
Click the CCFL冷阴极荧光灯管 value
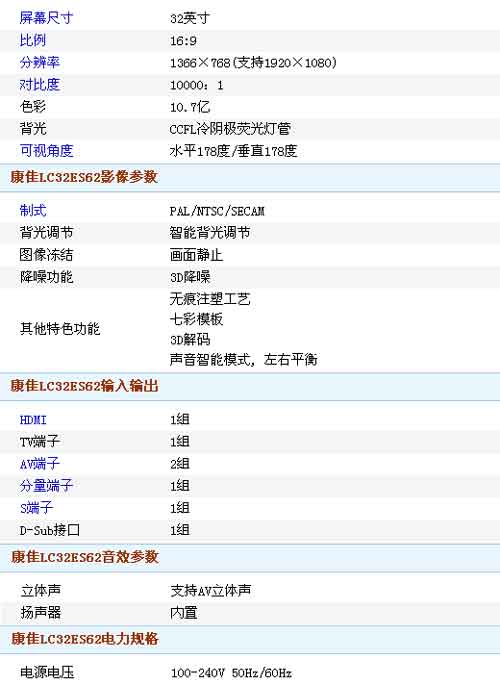coord(230,129)
